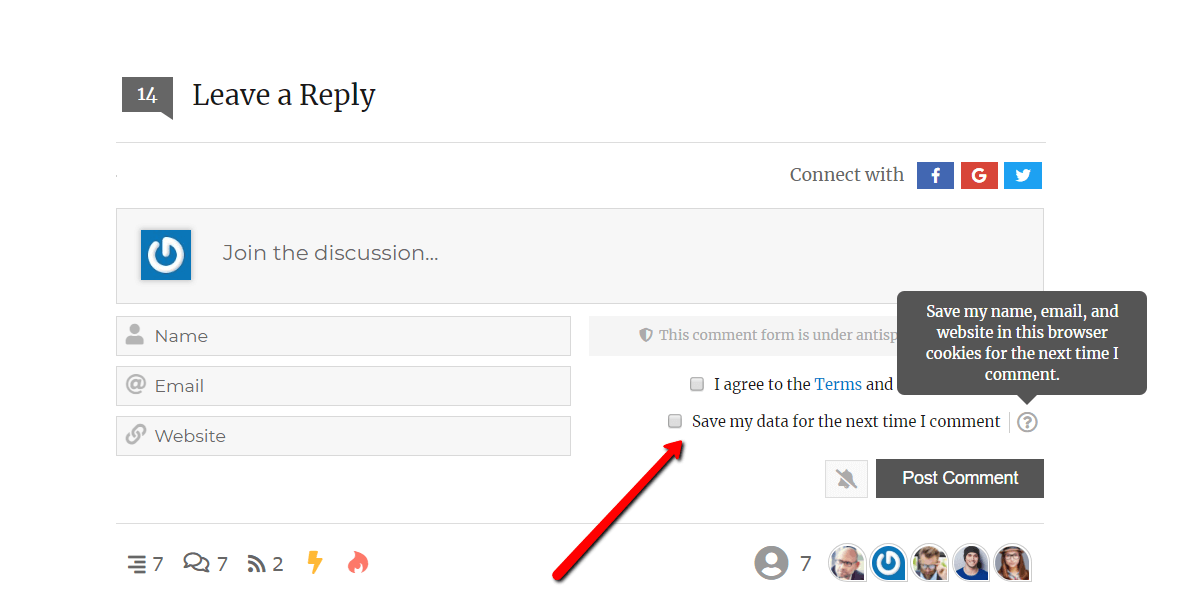The image size is (1180, 609).
Task: Connect with Google icon
Action: point(979,176)
